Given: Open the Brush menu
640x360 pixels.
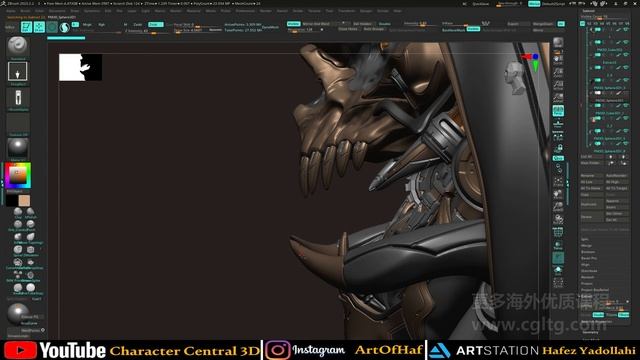Looking at the screenshot, I should [x=25, y=11].
